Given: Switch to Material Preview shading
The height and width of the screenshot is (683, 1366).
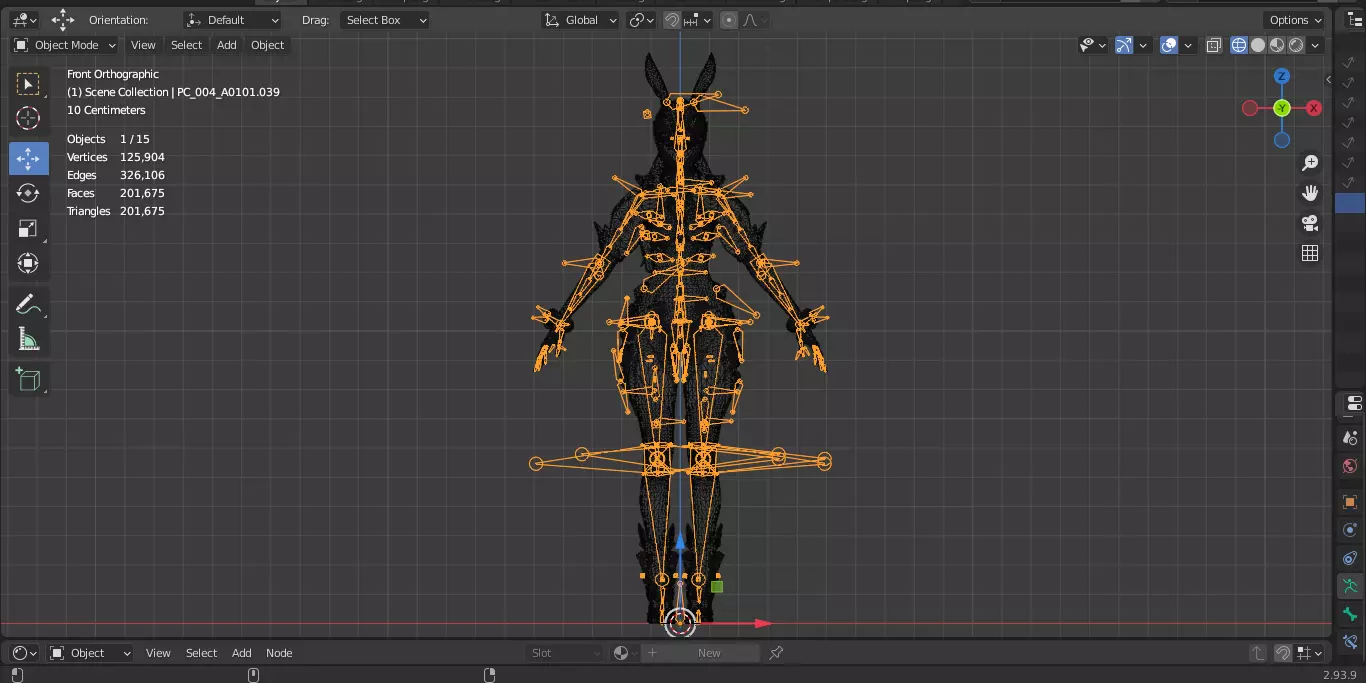Looking at the screenshot, I should tap(1277, 45).
